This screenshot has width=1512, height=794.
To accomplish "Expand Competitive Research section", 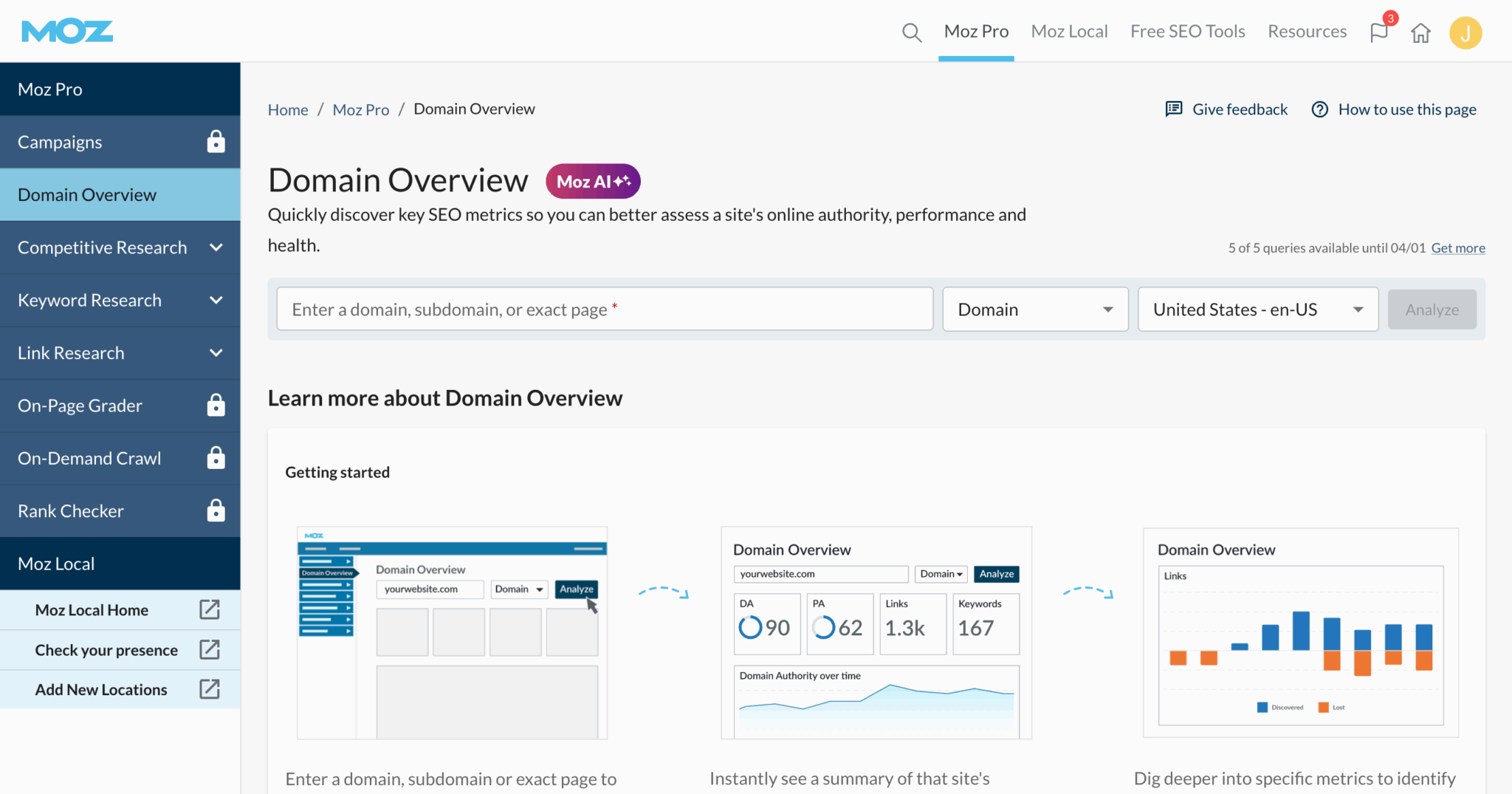I will pos(120,247).
